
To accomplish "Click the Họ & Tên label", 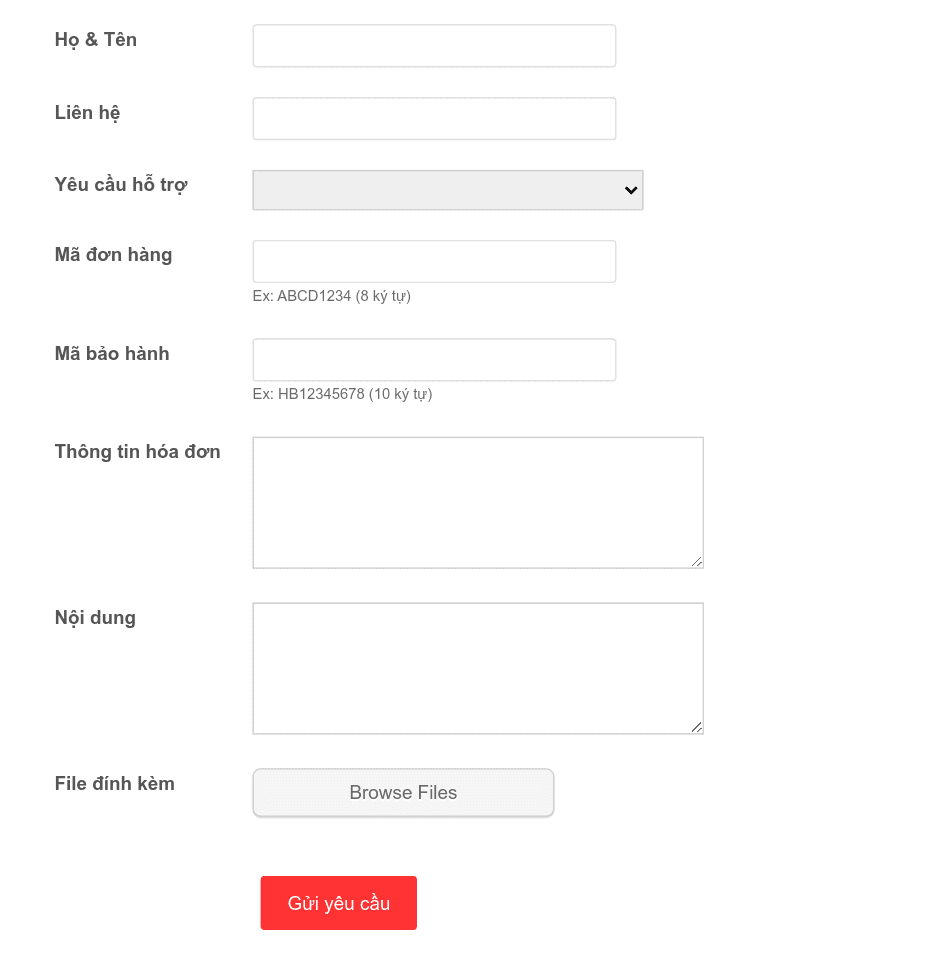I will pos(95,40).
